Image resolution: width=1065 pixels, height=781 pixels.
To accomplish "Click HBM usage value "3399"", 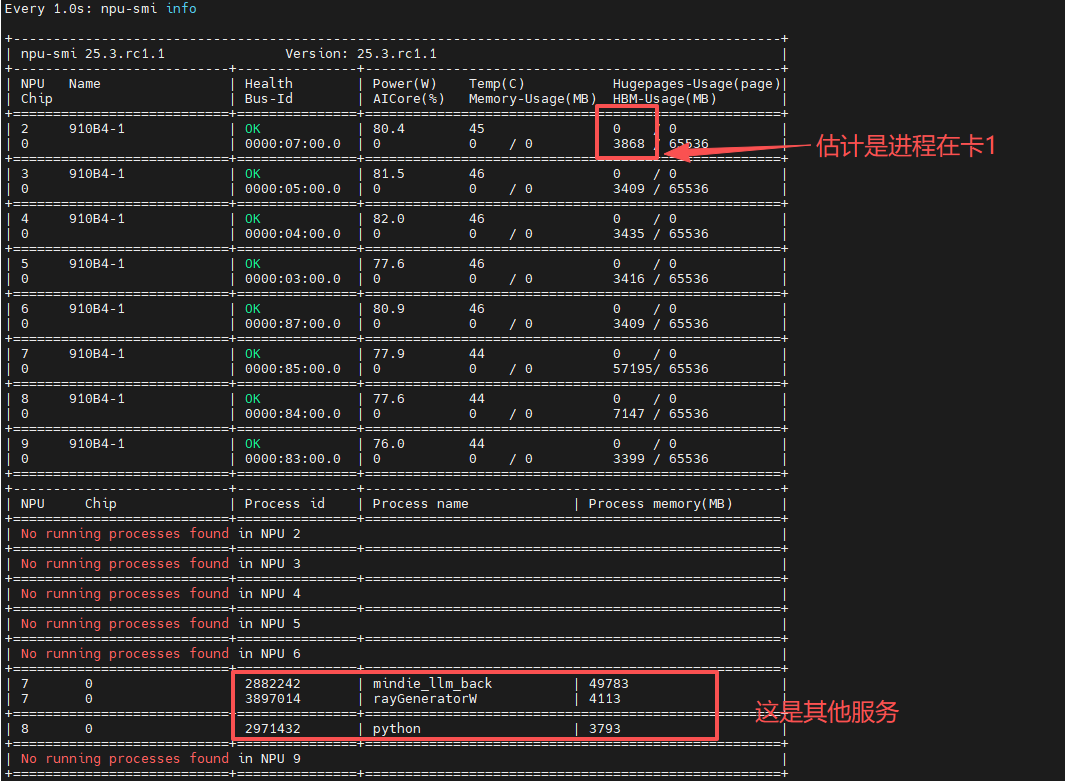I will [628, 458].
